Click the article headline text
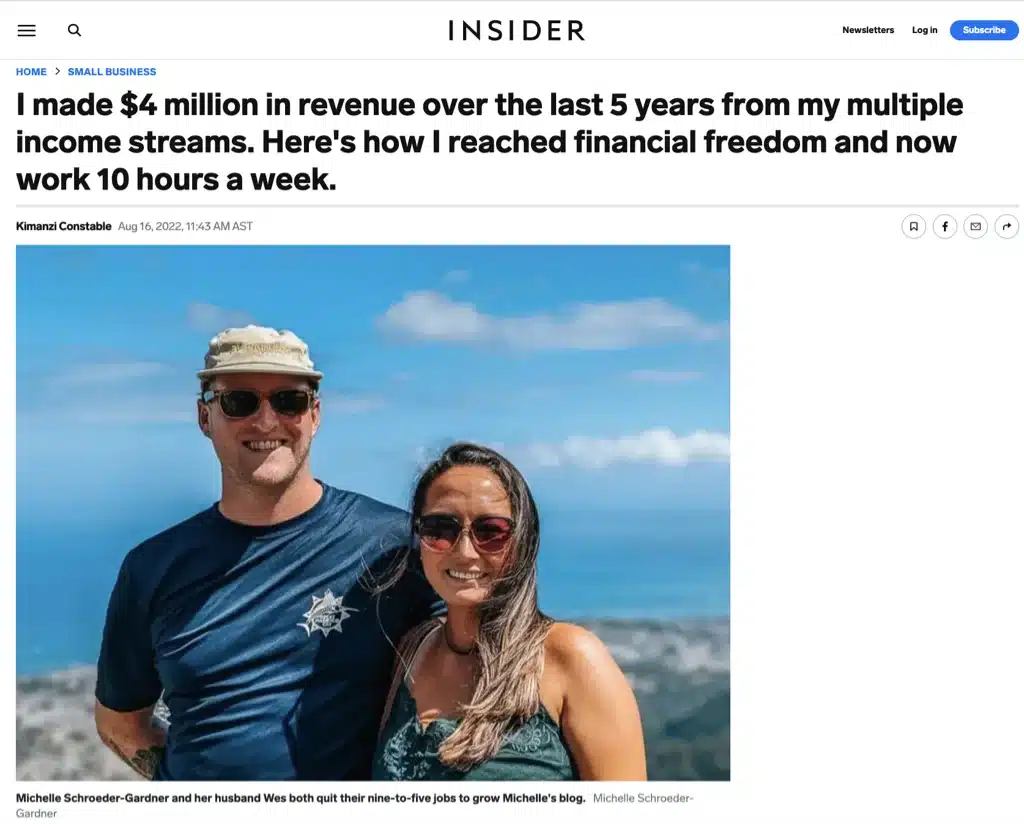The height and width of the screenshot is (824, 1024). (x=489, y=141)
